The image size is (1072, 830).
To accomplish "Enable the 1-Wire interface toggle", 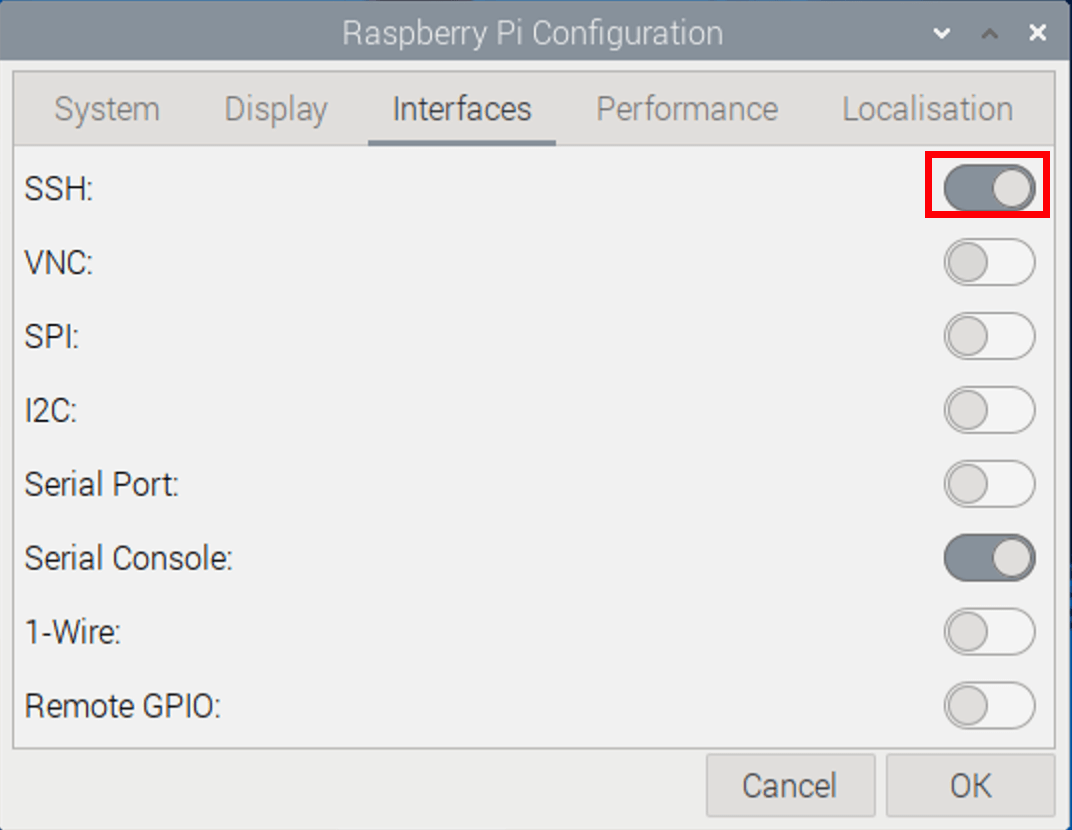I will pos(989,632).
